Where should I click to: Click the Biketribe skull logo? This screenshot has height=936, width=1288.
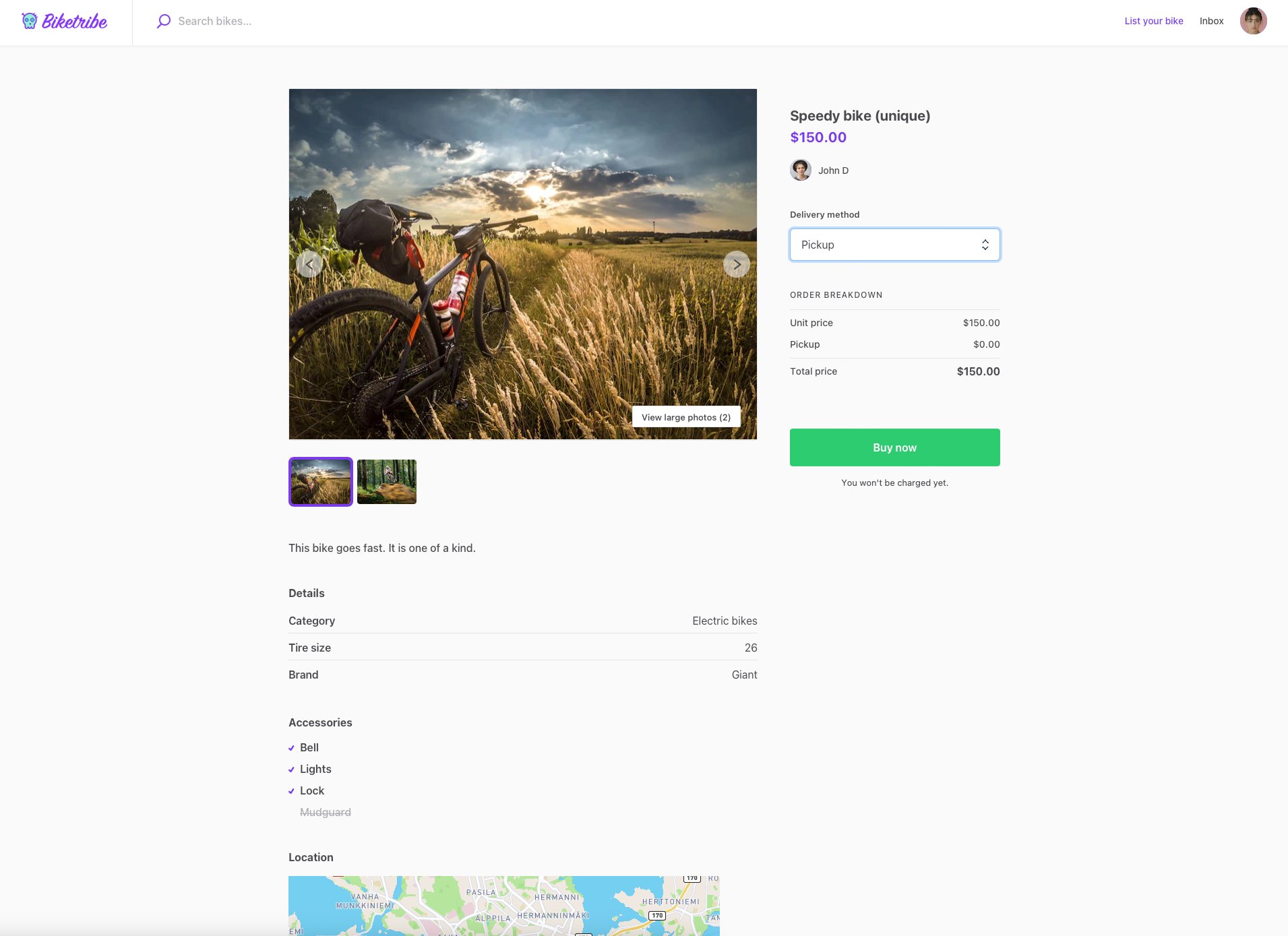coord(30,22)
